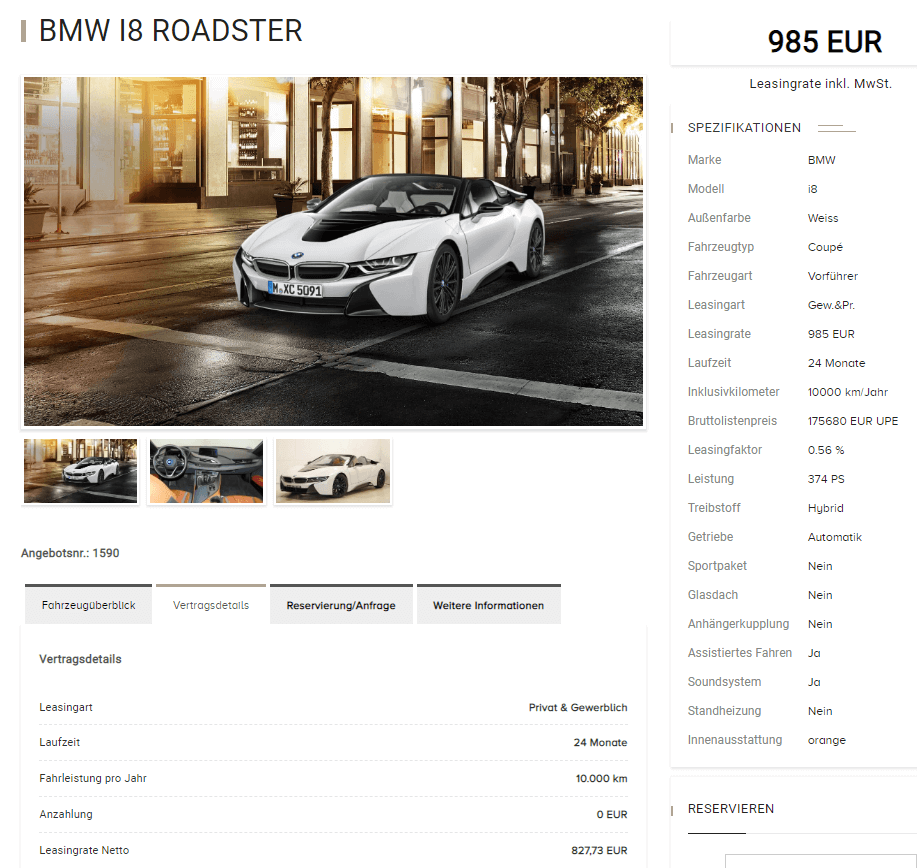Open the Fahrzeugüberblick tab
917x868 pixels.
click(88, 604)
